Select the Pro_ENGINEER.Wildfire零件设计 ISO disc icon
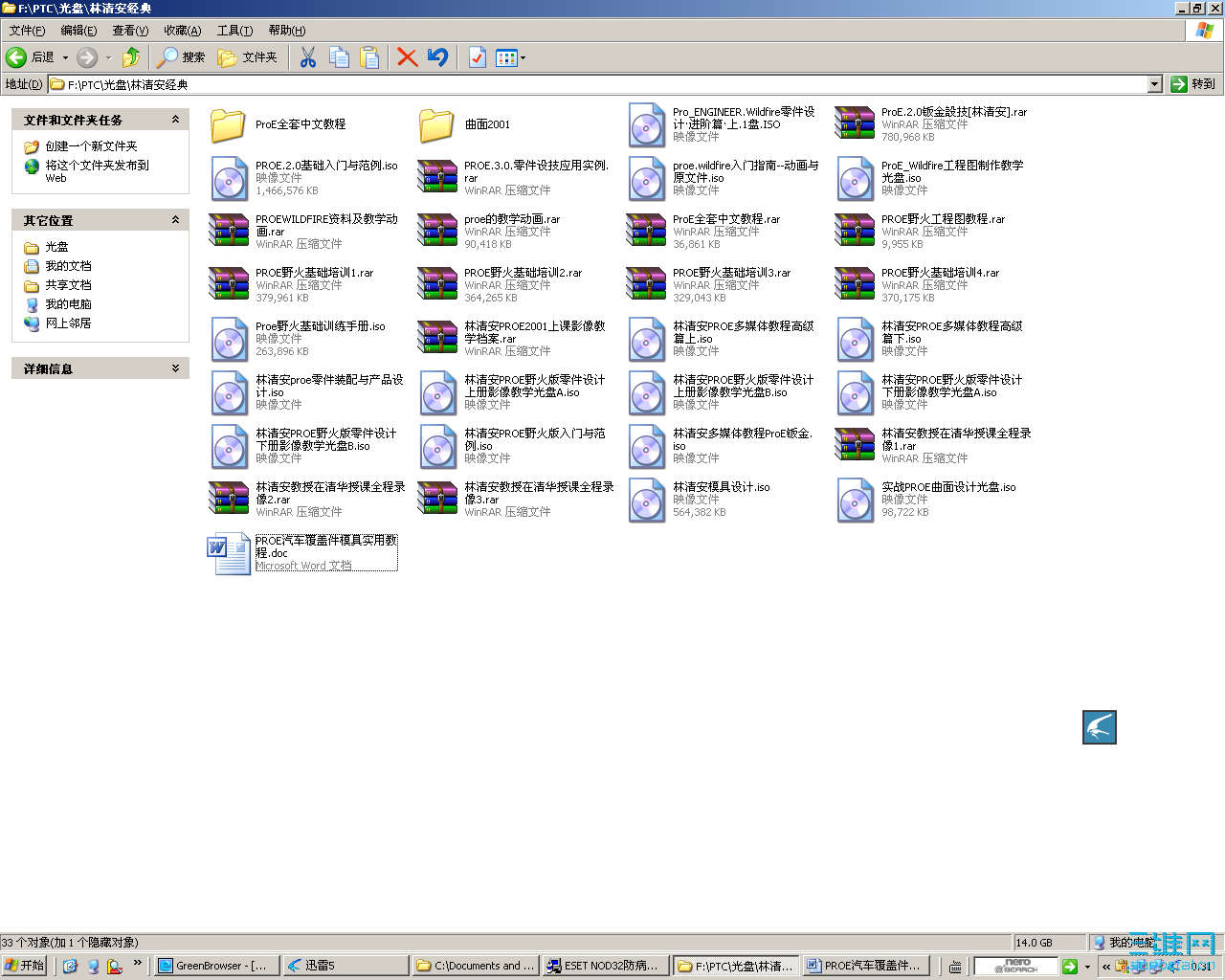1225x980 pixels. 647,124
